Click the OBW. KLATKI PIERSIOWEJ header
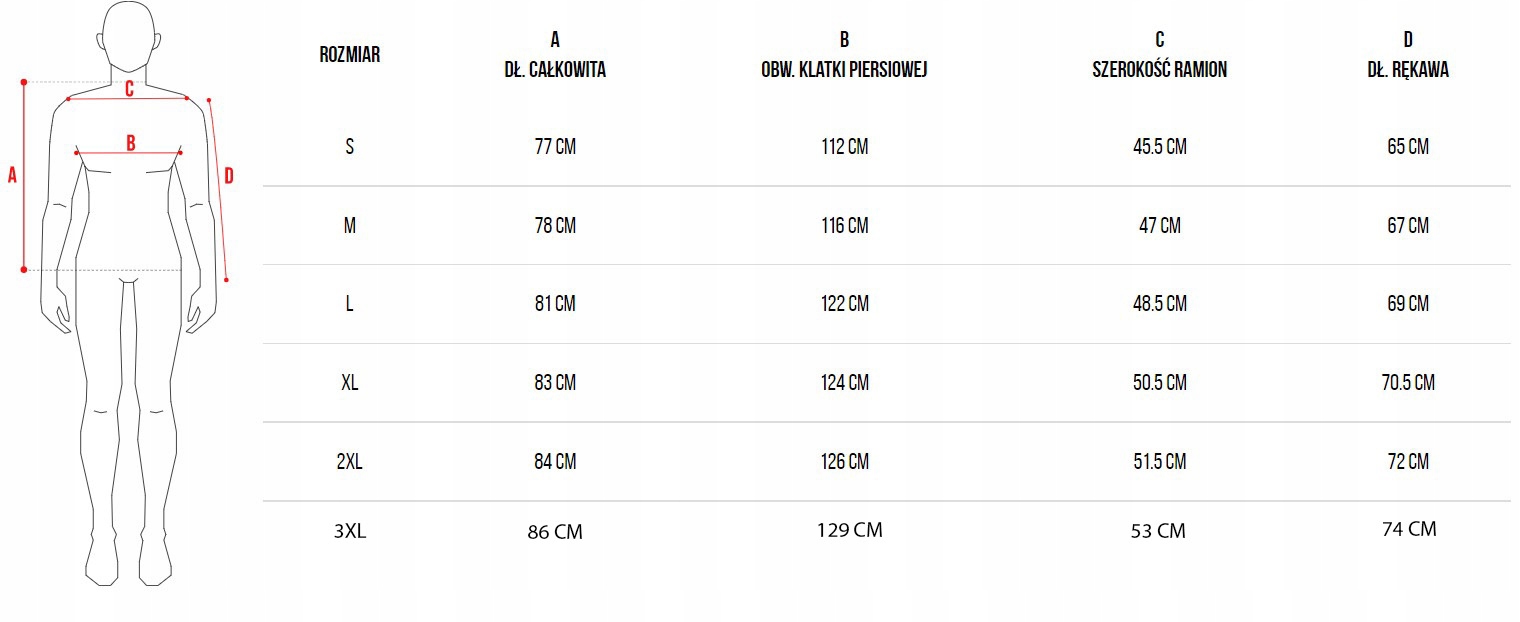The width and height of the screenshot is (1520, 622). tap(844, 70)
